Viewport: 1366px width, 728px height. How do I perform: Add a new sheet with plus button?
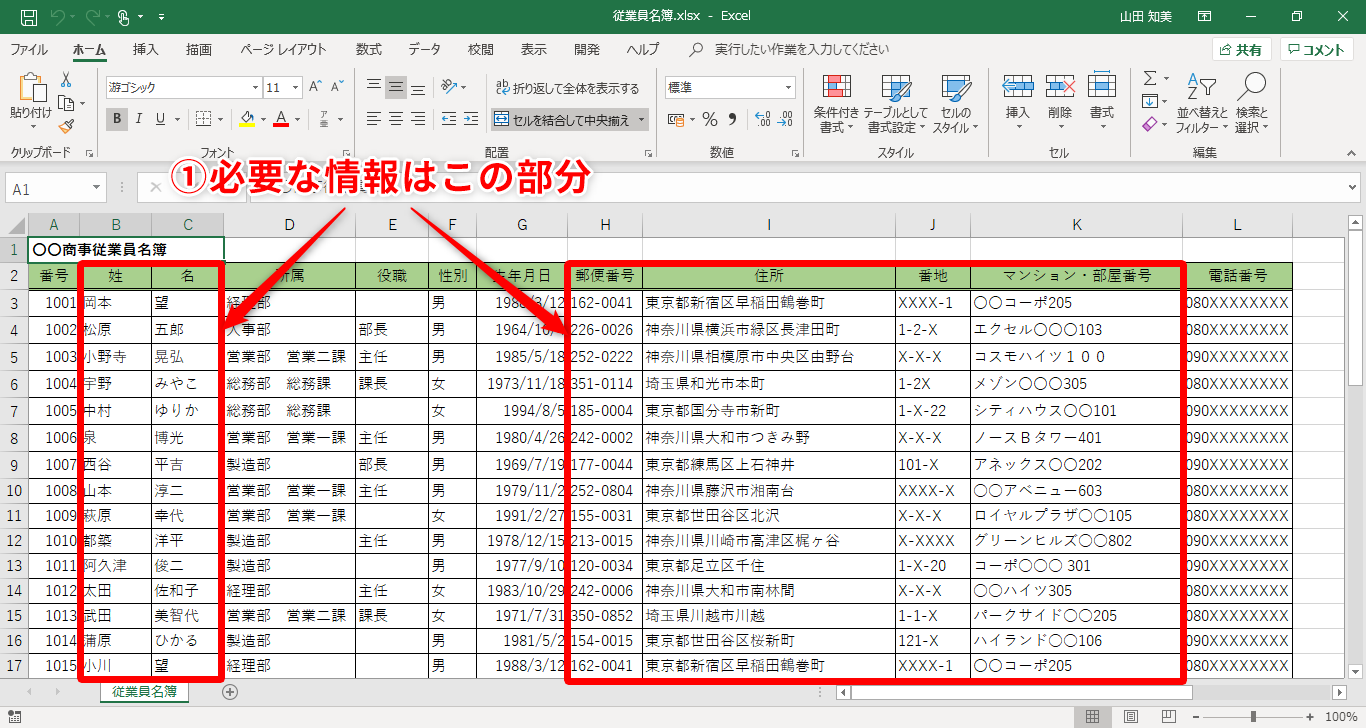coord(230,691)
